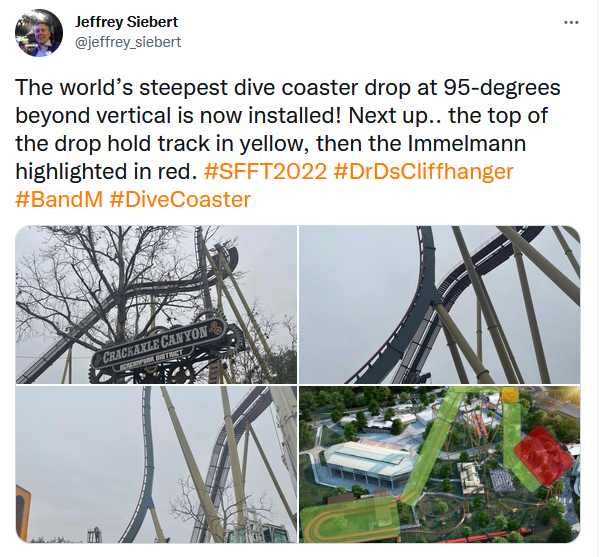Open the aerial park map image

click(439, 464)
